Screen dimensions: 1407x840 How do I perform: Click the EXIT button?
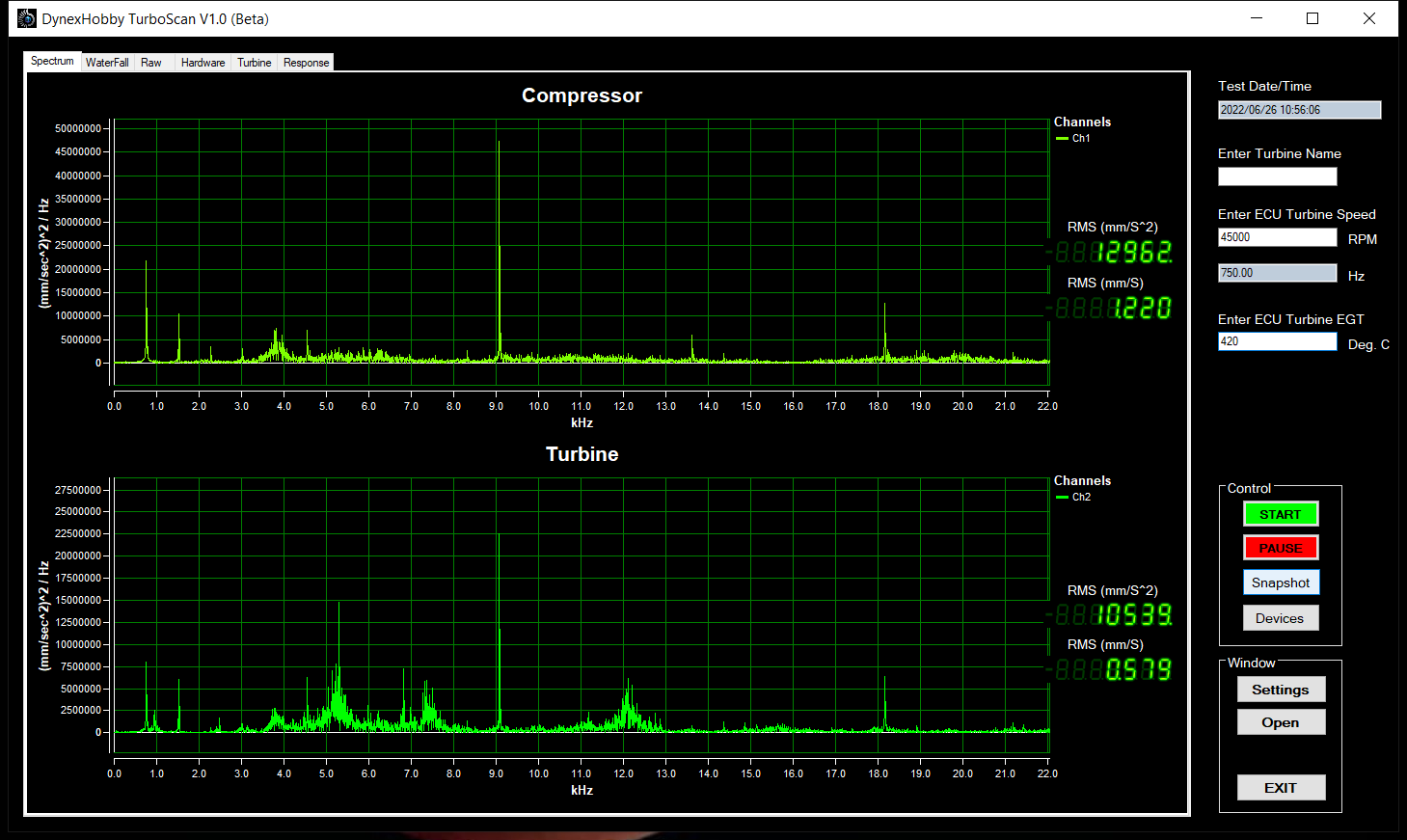point(1281,787)
